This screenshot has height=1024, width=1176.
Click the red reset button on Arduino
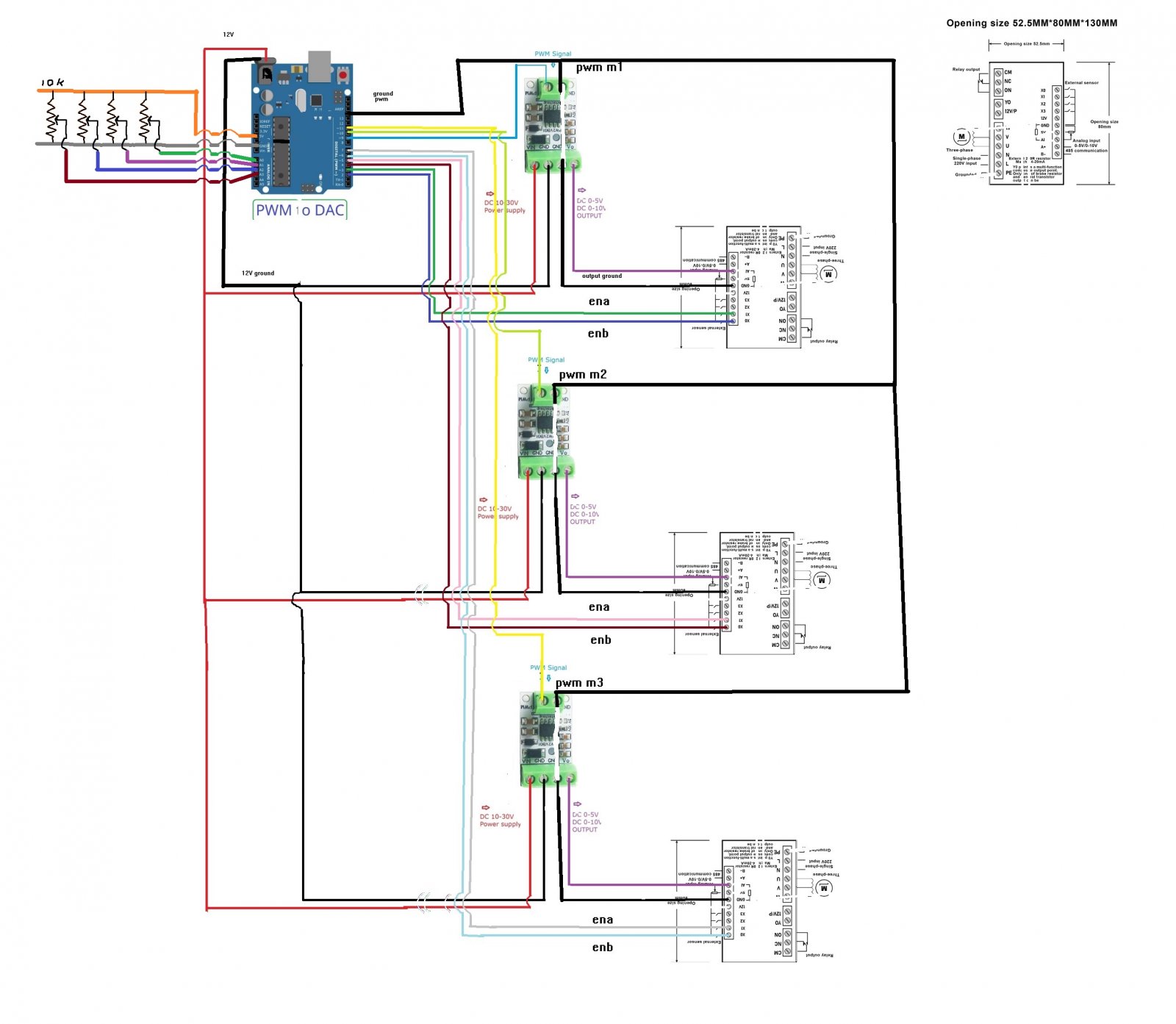click(343, 75)
